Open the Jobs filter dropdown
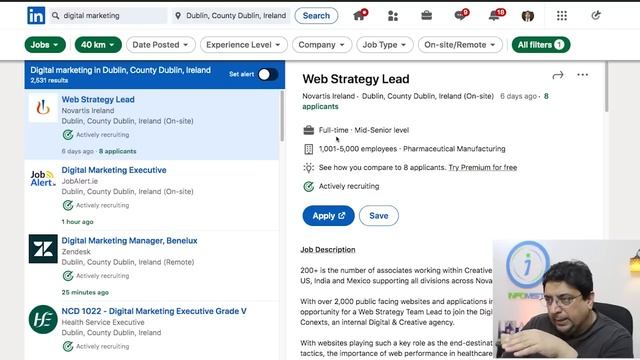This screenshot has height=360, width=640. (45, 45)
